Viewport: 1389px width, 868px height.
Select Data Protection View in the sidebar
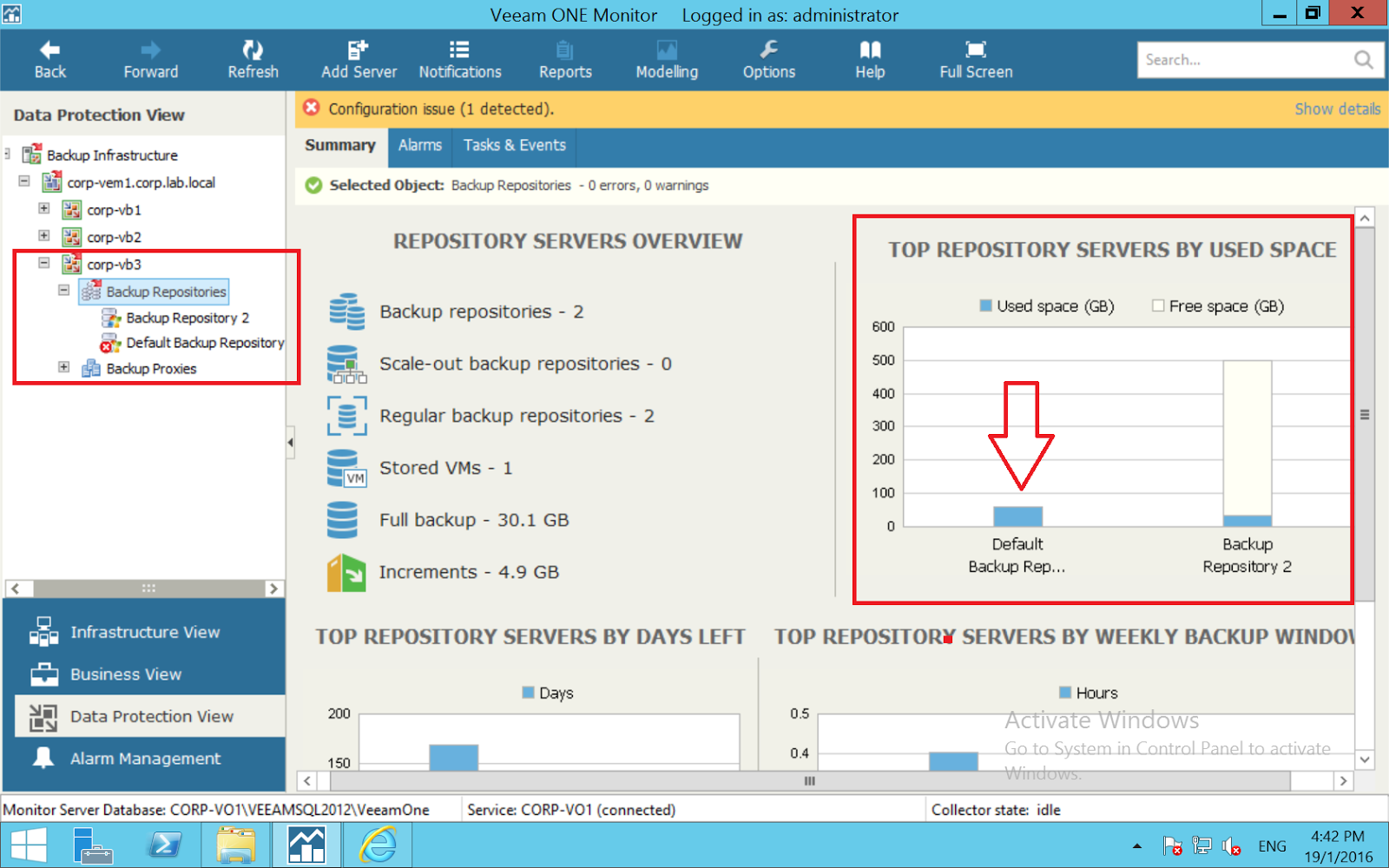point(150,716)
